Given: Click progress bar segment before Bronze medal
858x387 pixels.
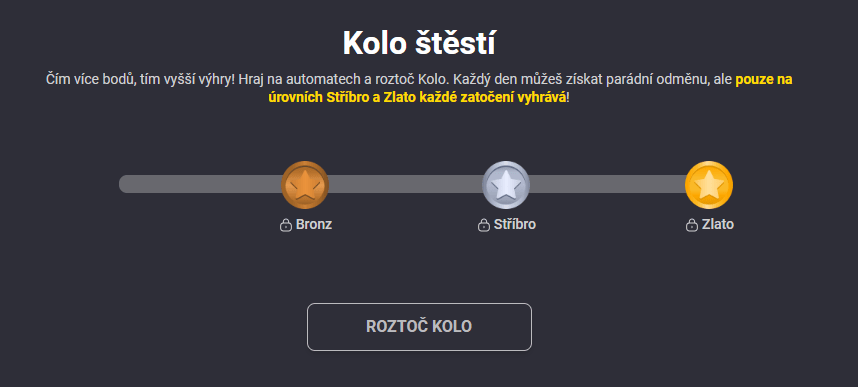Looking at the screenshot, I should coord(200,184).
